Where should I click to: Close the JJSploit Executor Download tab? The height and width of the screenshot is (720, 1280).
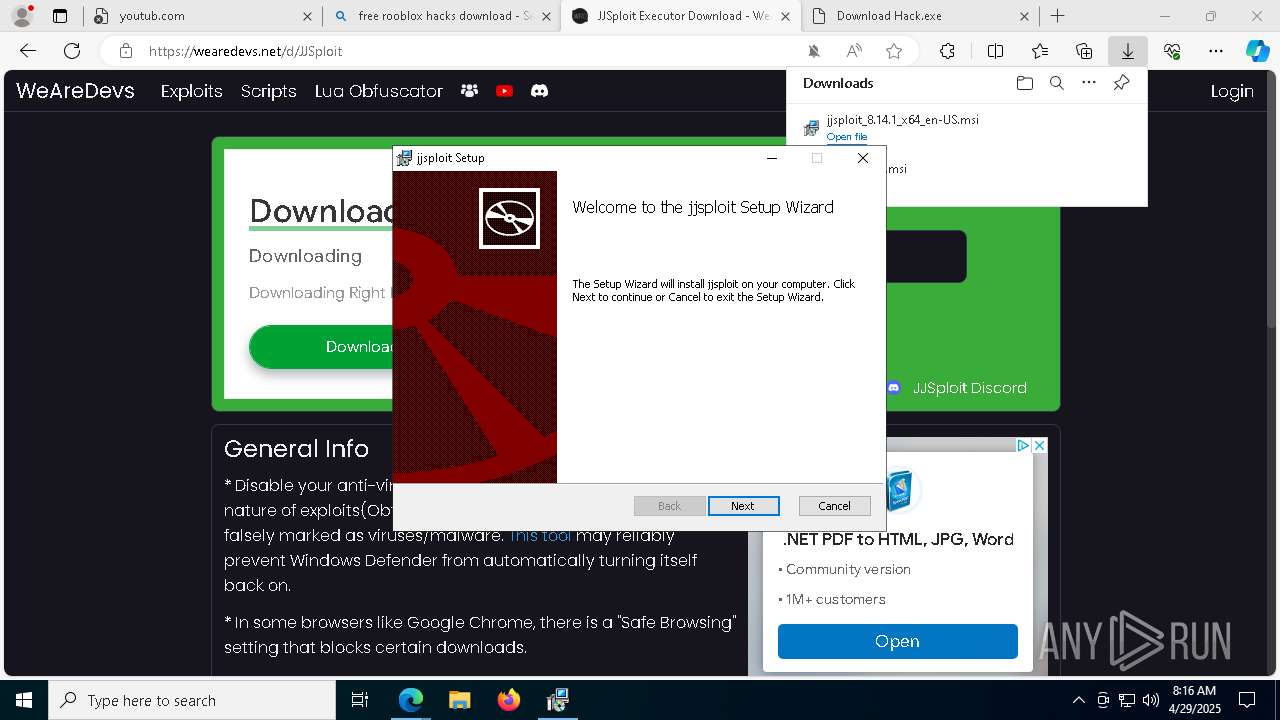[x=785, y=16]
